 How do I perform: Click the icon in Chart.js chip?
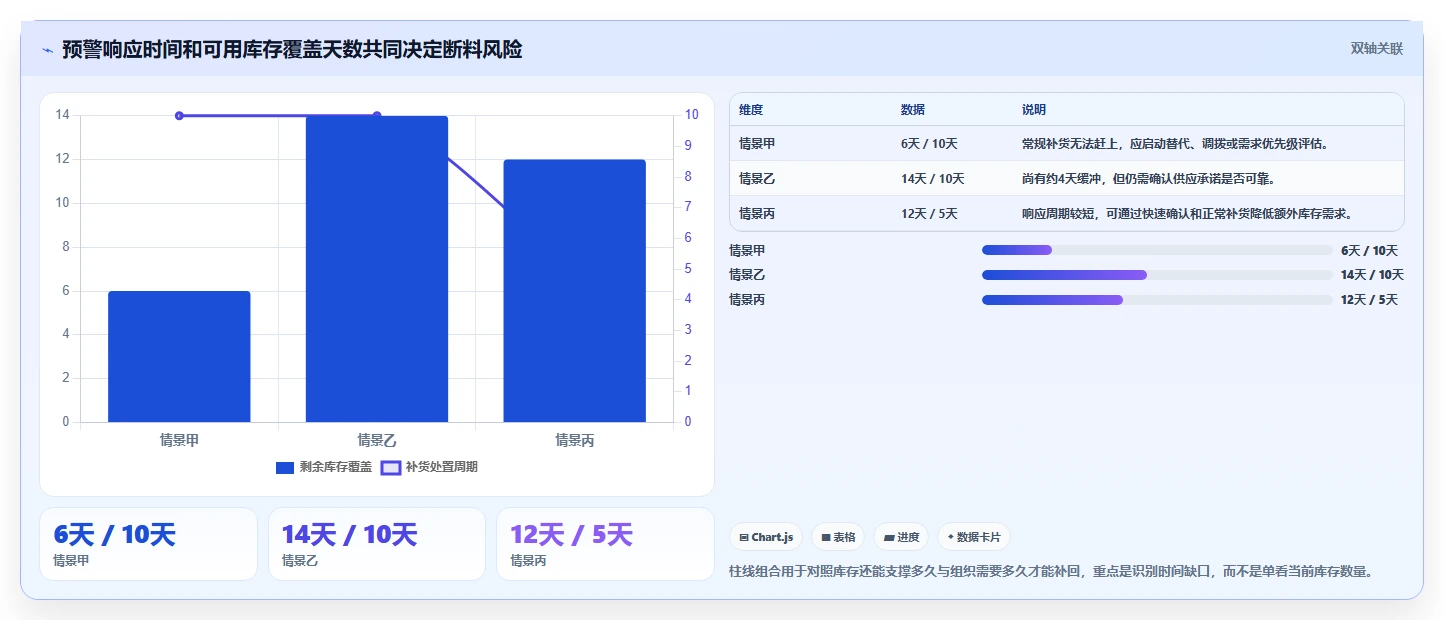click(x=744, y=537)
